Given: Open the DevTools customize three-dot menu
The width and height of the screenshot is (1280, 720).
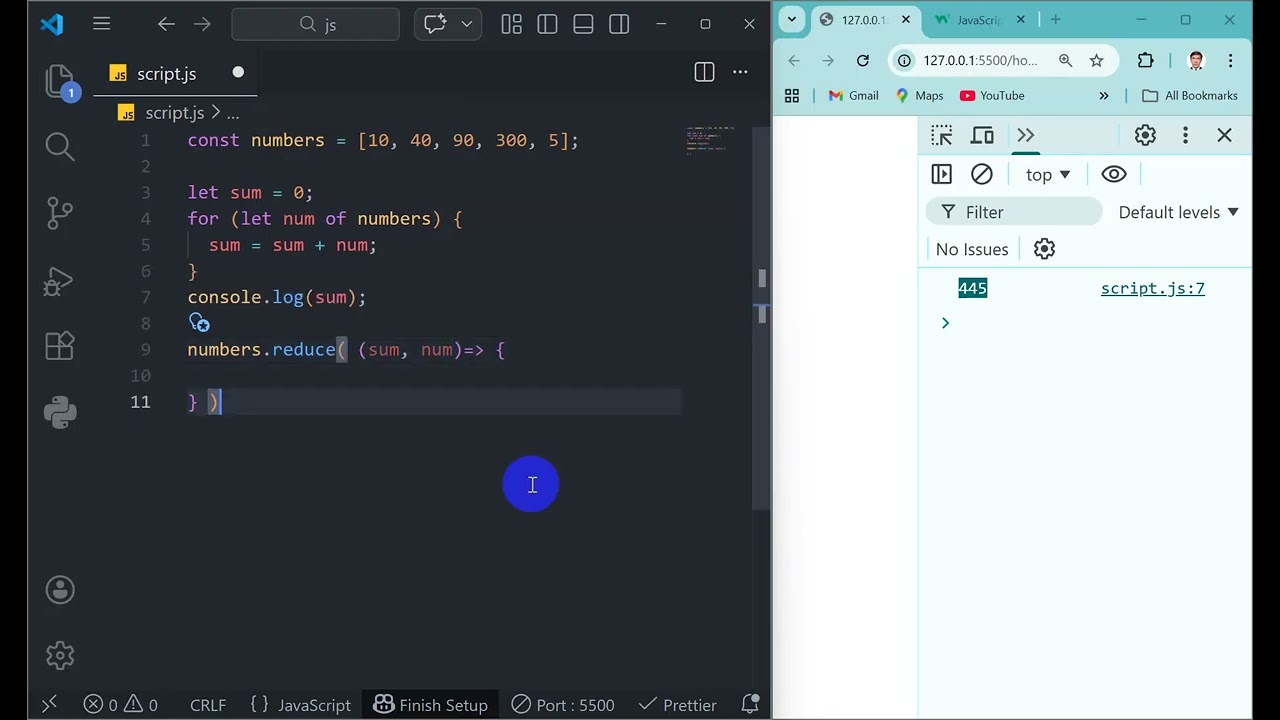Looking at the screenshot, I should tap(1185, 135).
